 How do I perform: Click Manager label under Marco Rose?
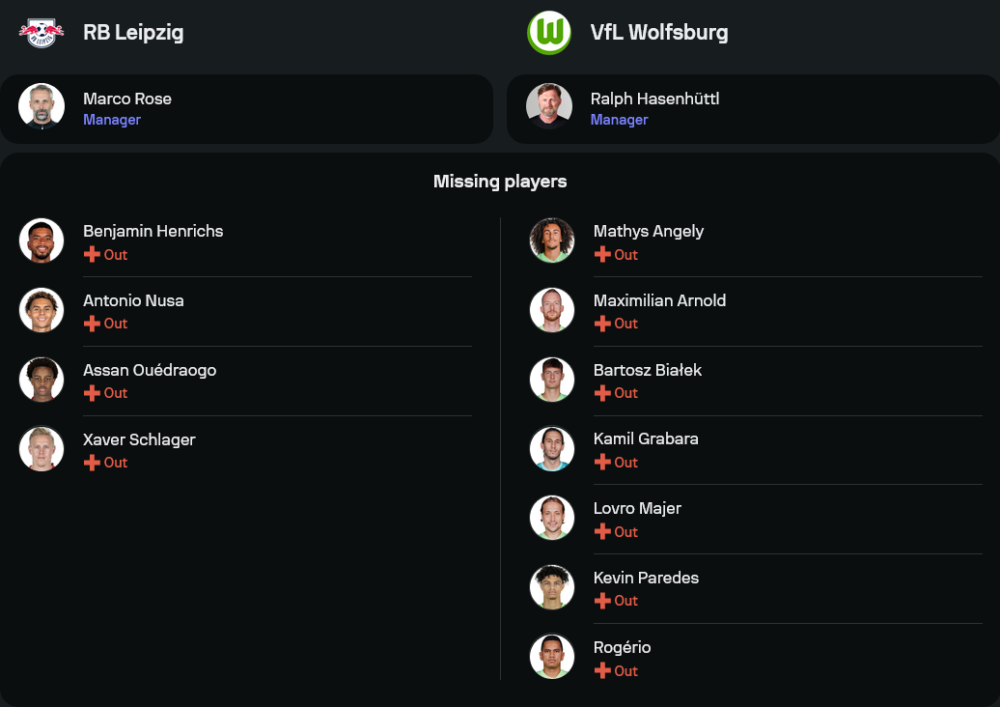point(112,120)
